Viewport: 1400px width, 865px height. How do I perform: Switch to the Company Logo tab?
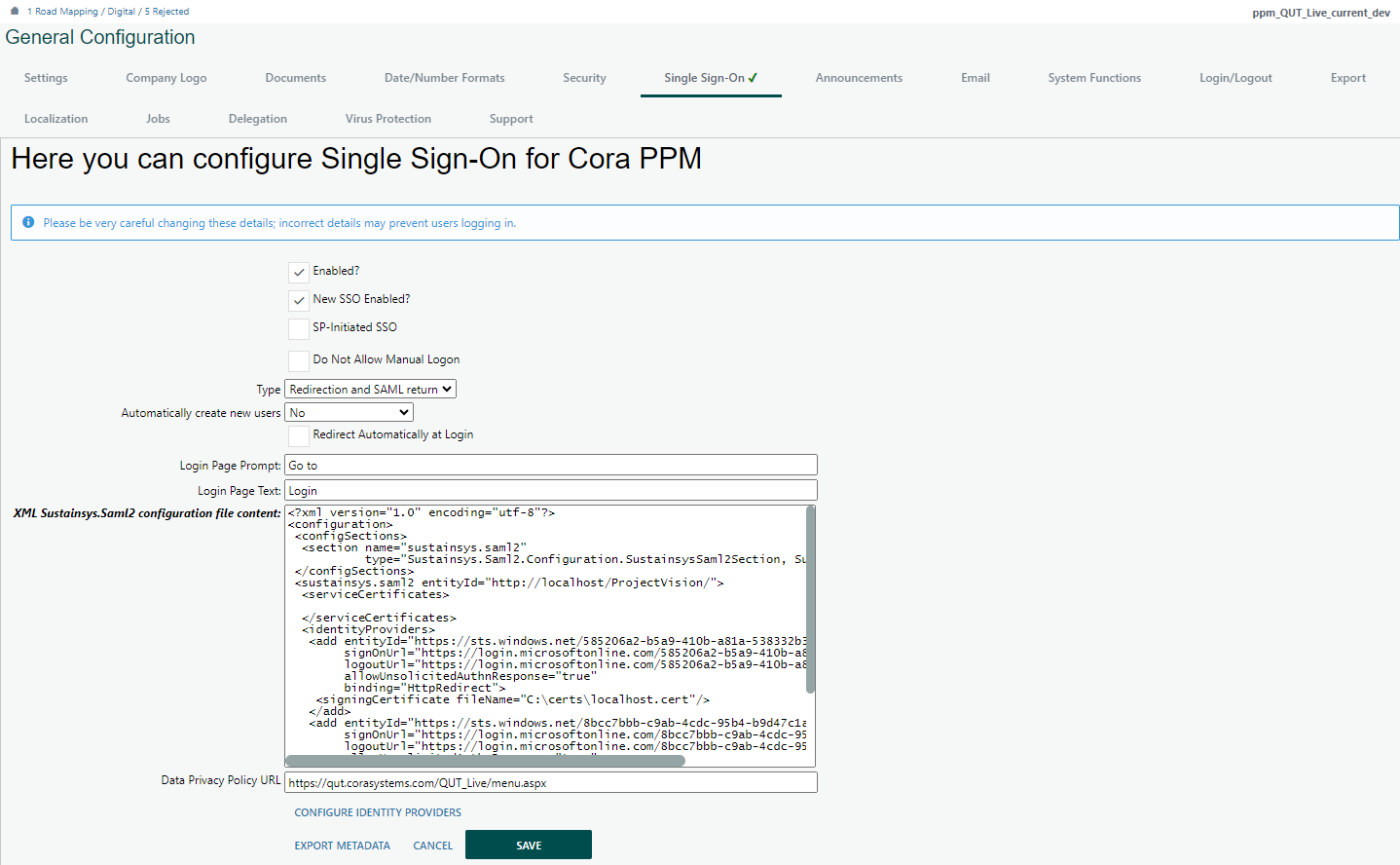tap(166, 78)
